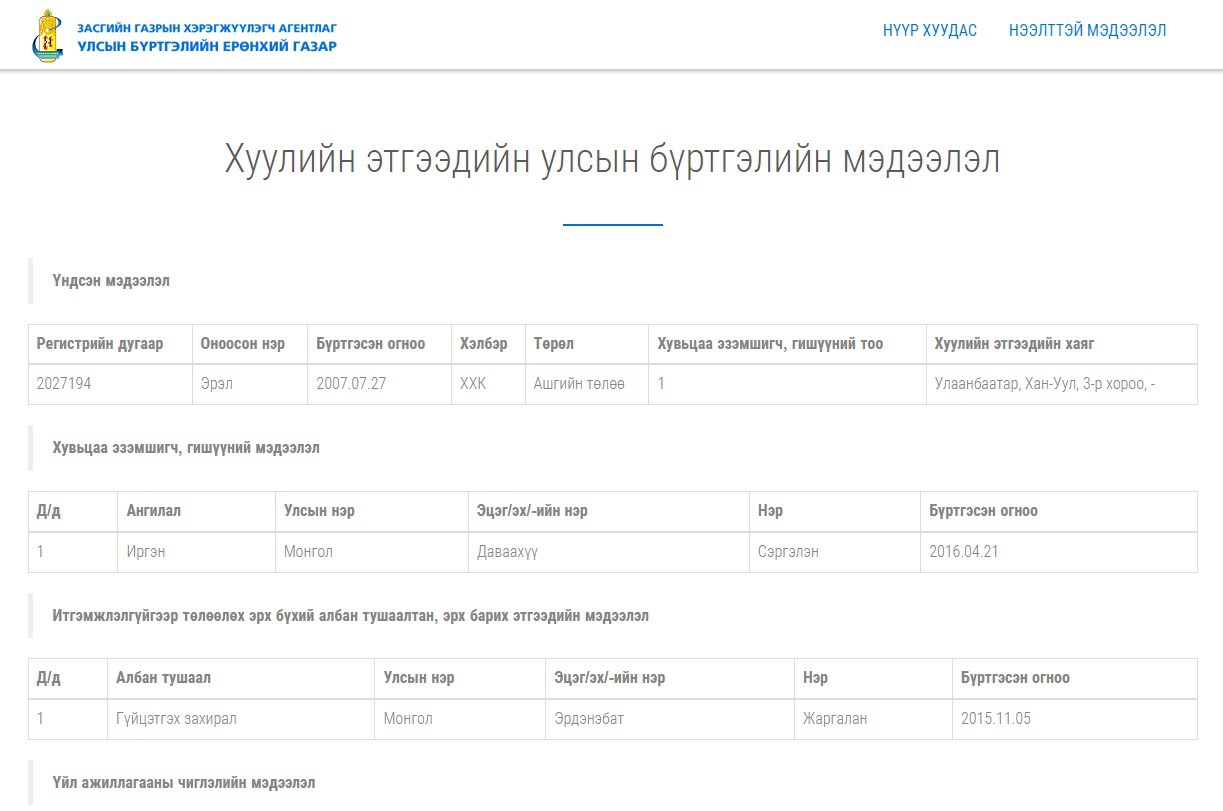Image resolution: width=1223 pixels, height=811 pixels.
Task: Select shareholder surname Даваахүү cell
Action: coord(609,552)
